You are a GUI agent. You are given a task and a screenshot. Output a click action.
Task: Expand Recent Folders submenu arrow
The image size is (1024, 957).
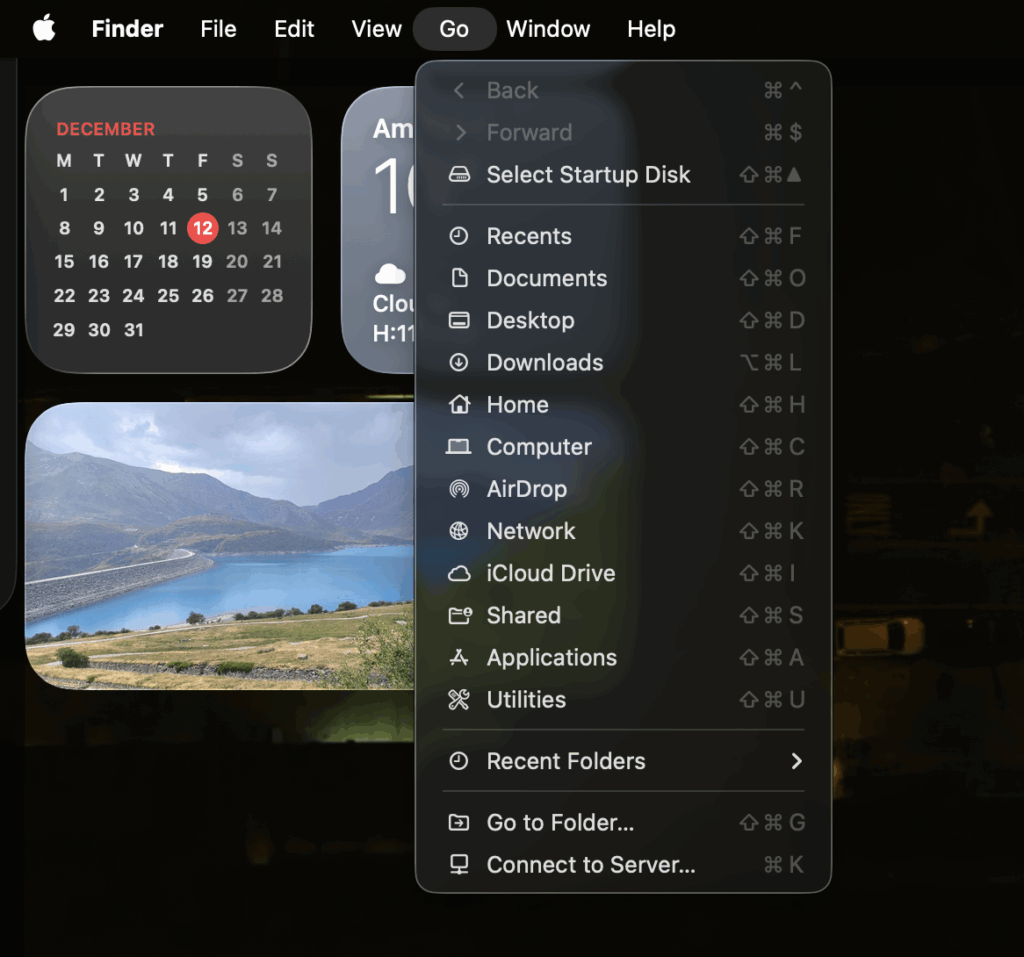coord(796,761)
